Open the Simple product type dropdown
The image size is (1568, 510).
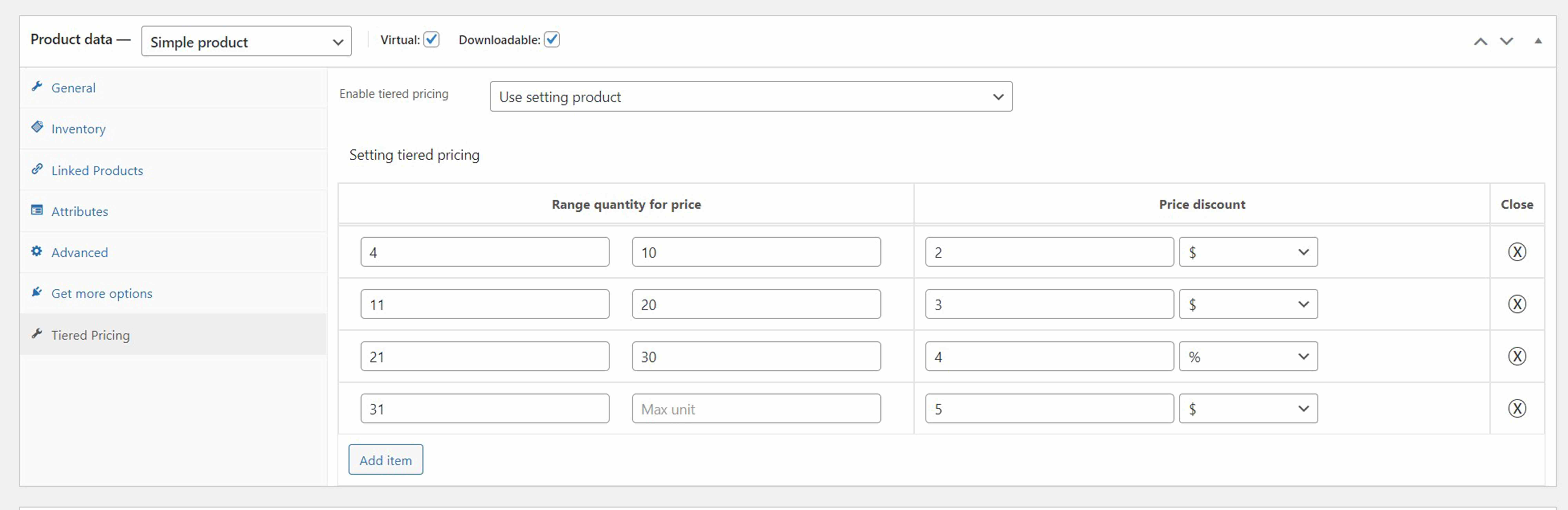(247, 41)
